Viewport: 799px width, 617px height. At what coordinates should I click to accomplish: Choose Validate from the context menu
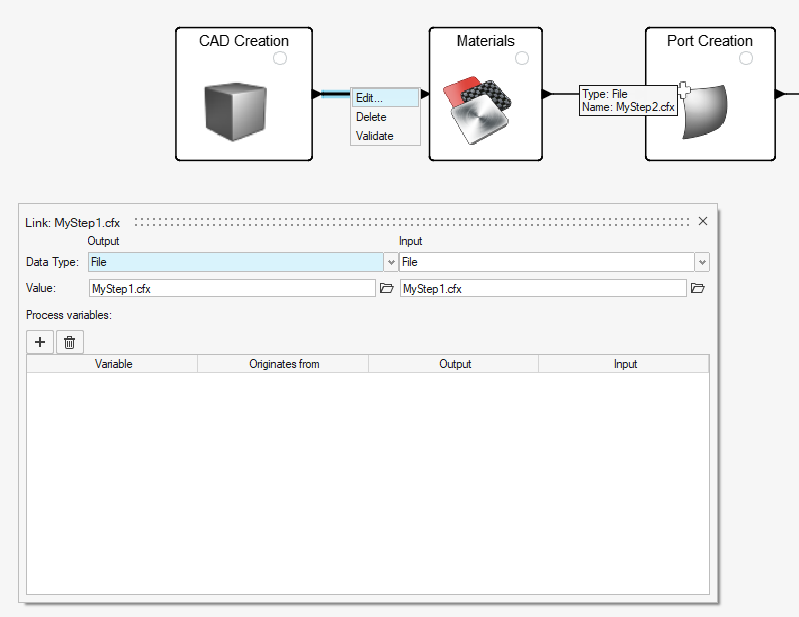coord(375,136)
